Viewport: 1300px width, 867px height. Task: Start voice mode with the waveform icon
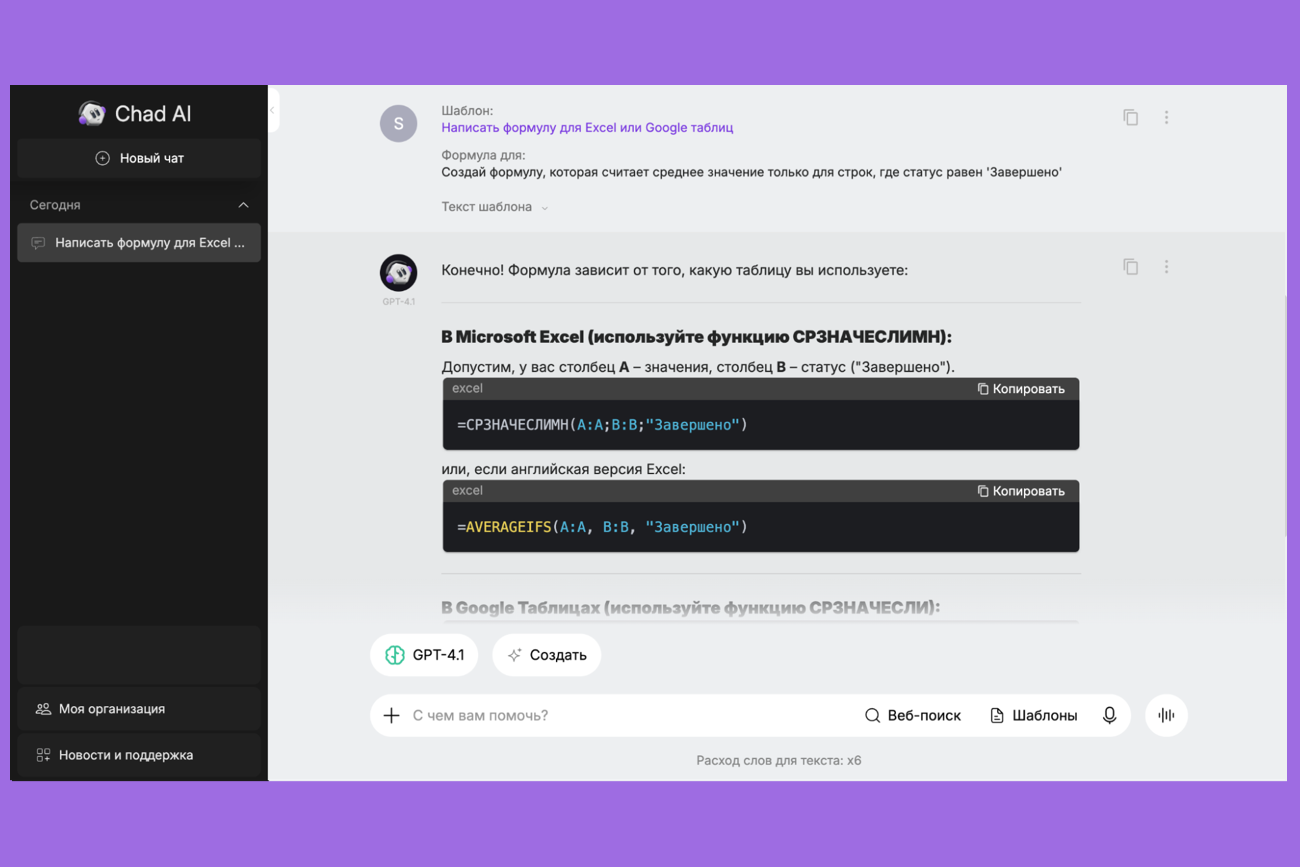(x=1166, y=715)
